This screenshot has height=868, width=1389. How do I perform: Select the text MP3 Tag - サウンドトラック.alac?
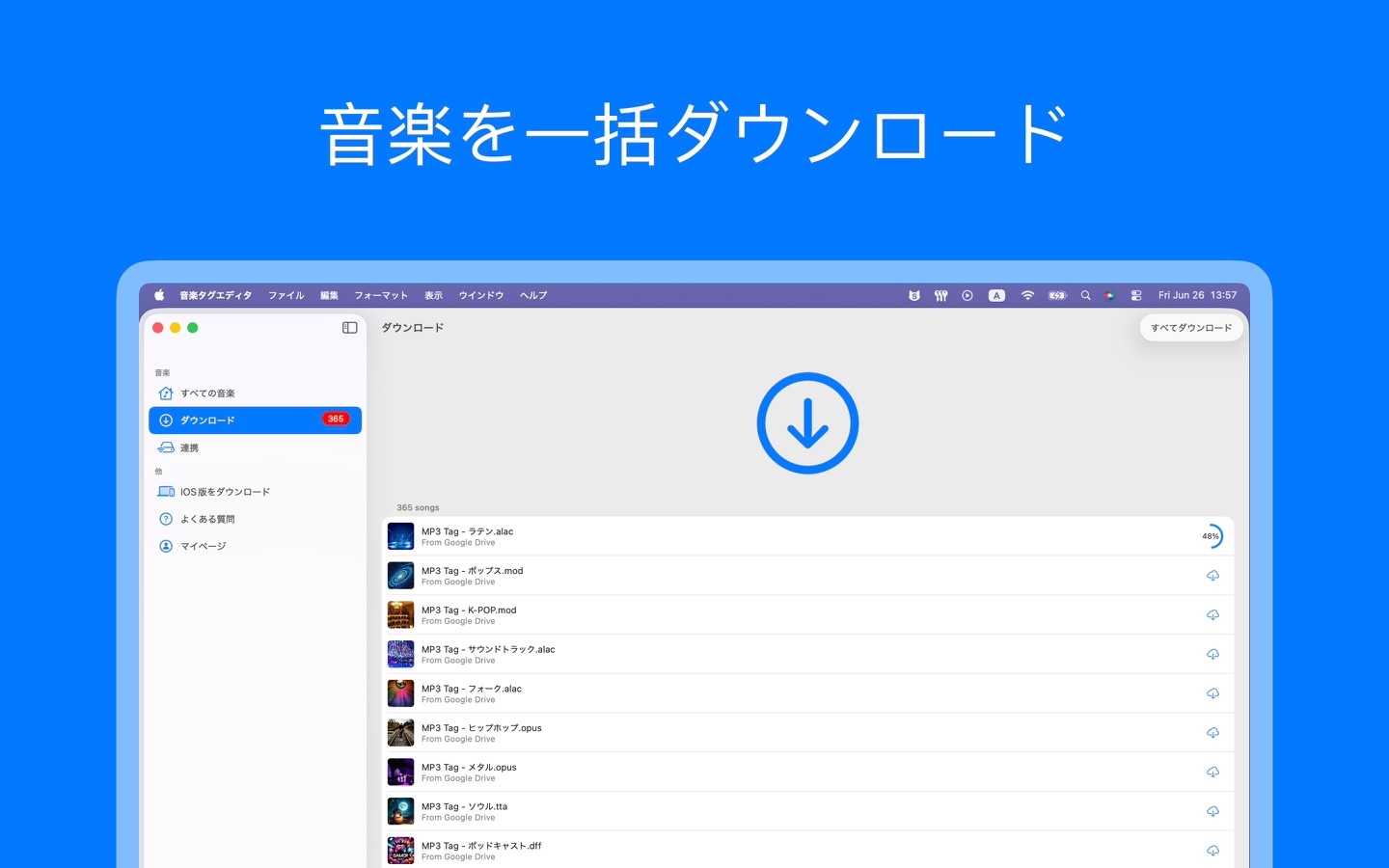coord(488,650)
